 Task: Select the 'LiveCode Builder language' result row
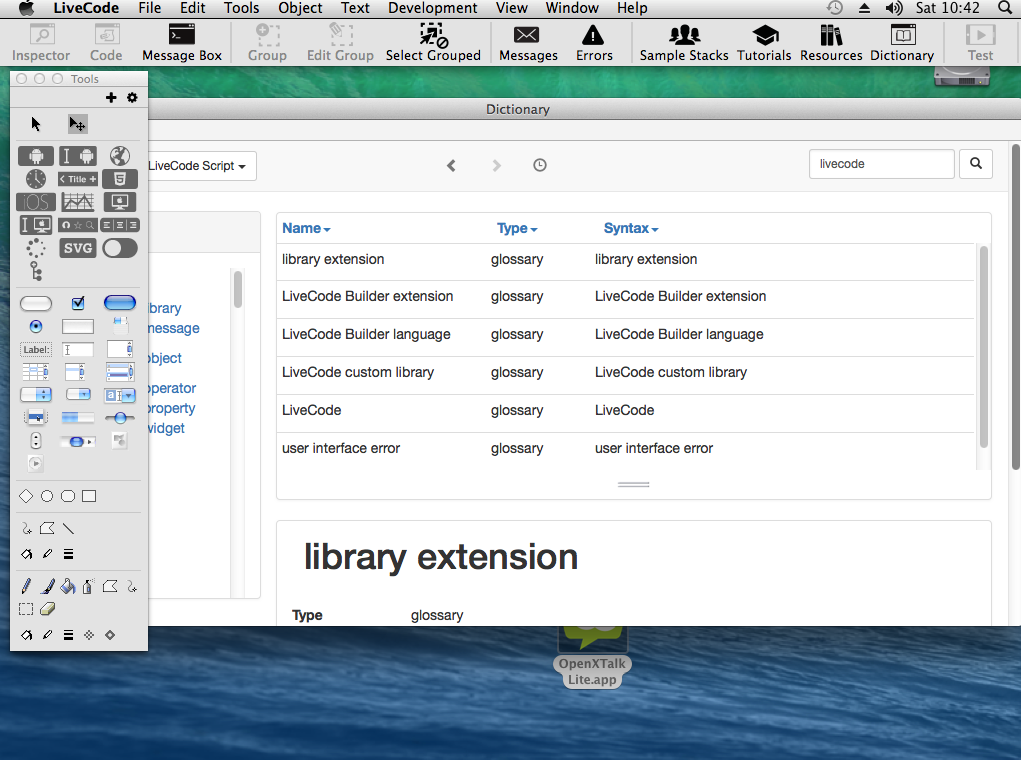click(626, 335)
